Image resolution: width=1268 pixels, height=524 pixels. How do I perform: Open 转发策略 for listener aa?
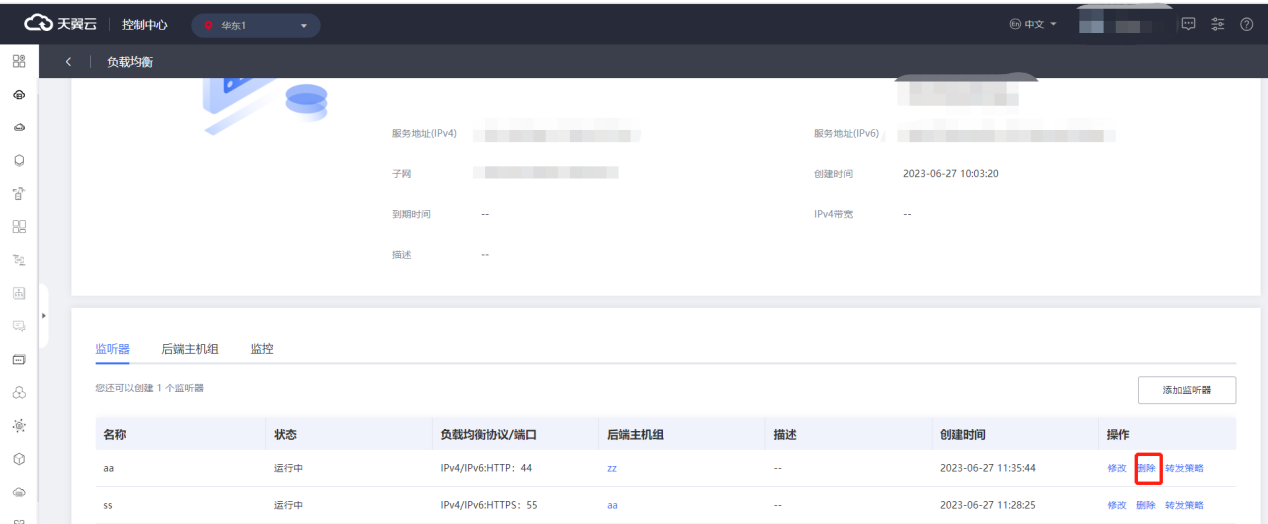click(x=1184, y=468)
